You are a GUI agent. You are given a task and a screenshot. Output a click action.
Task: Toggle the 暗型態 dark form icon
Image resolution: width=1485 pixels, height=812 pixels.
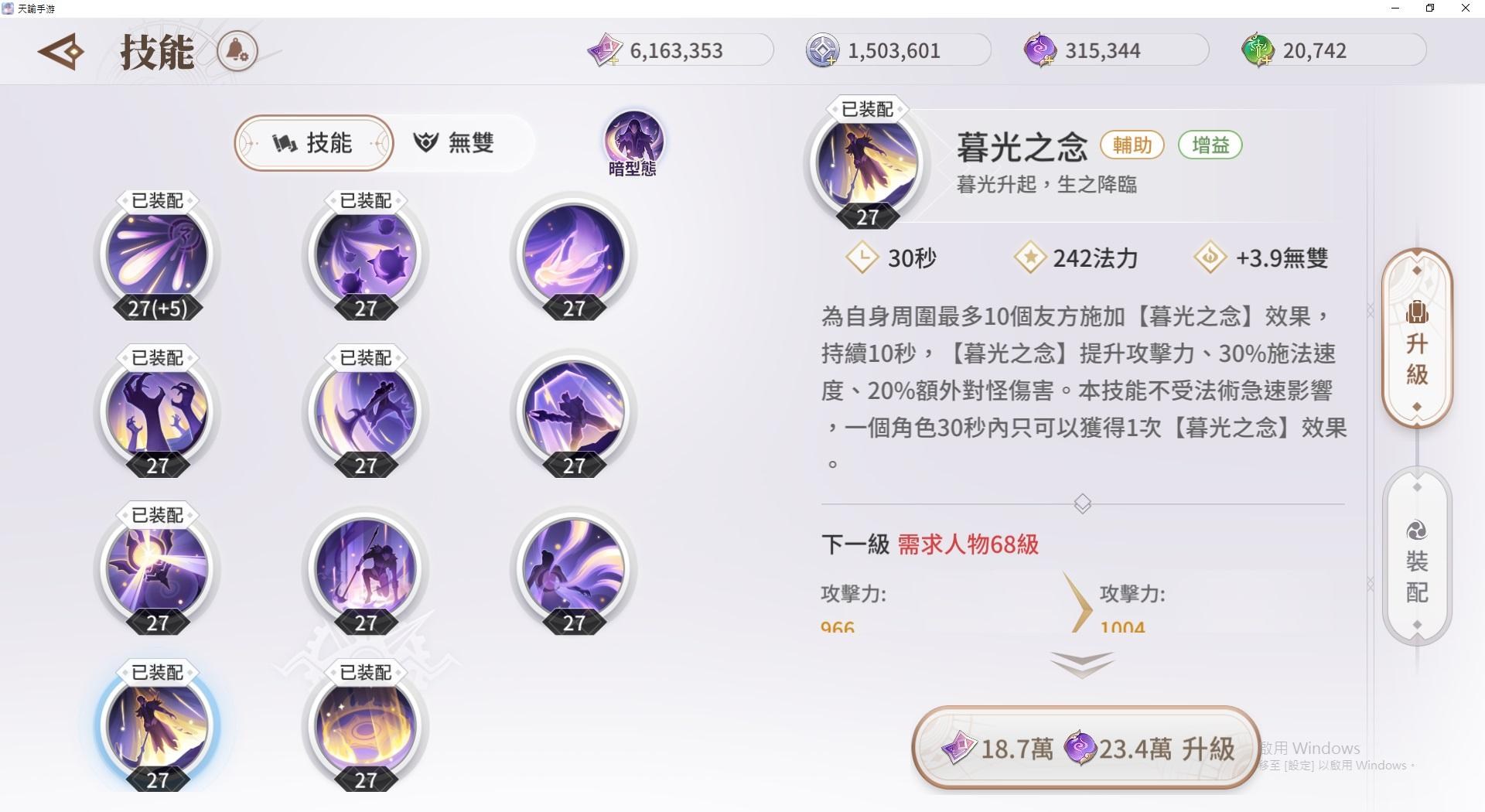click(x=633, y=144)
